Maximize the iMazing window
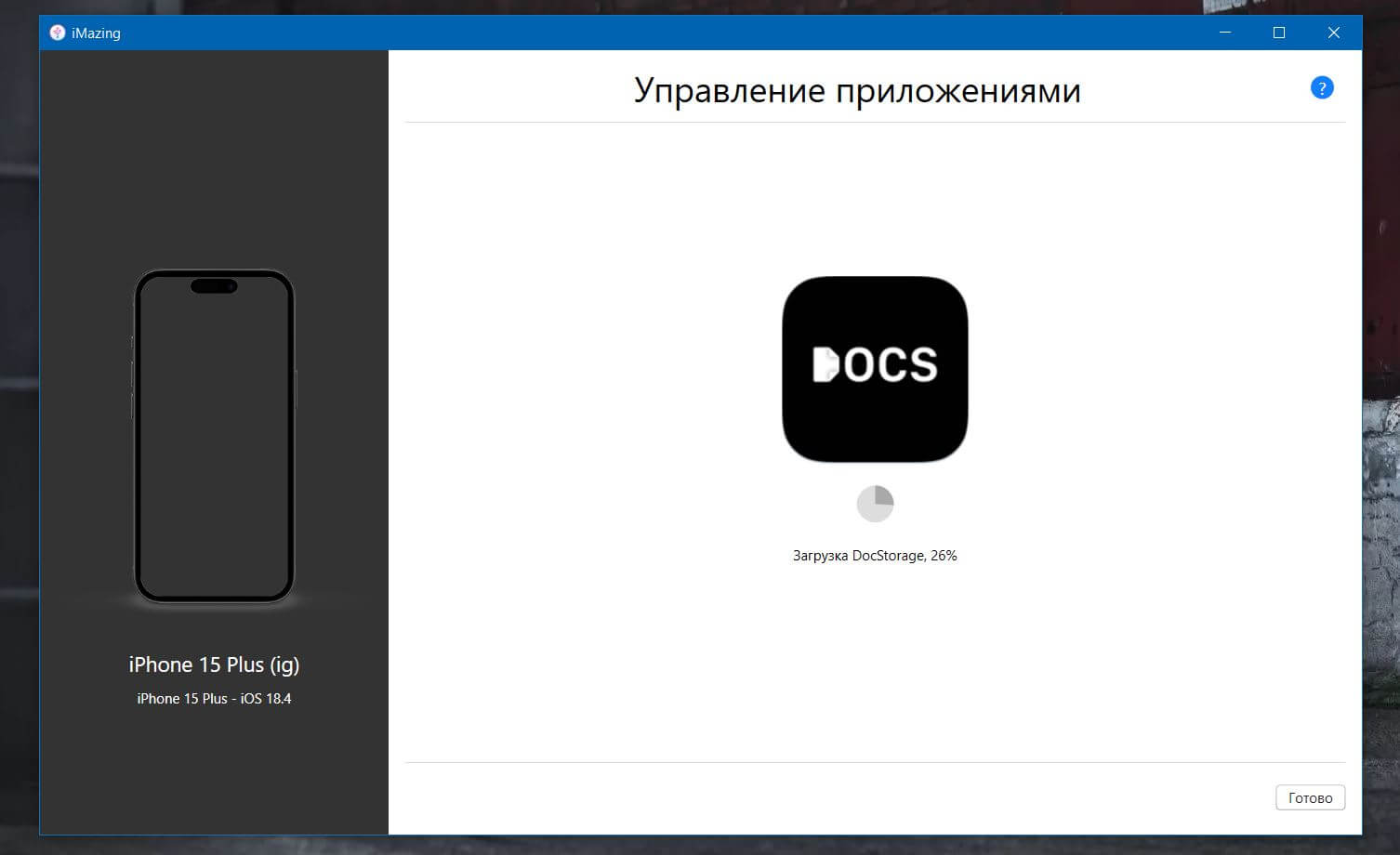The width and height of the screenshot is (1400, 855). [x=1279, y=33]
